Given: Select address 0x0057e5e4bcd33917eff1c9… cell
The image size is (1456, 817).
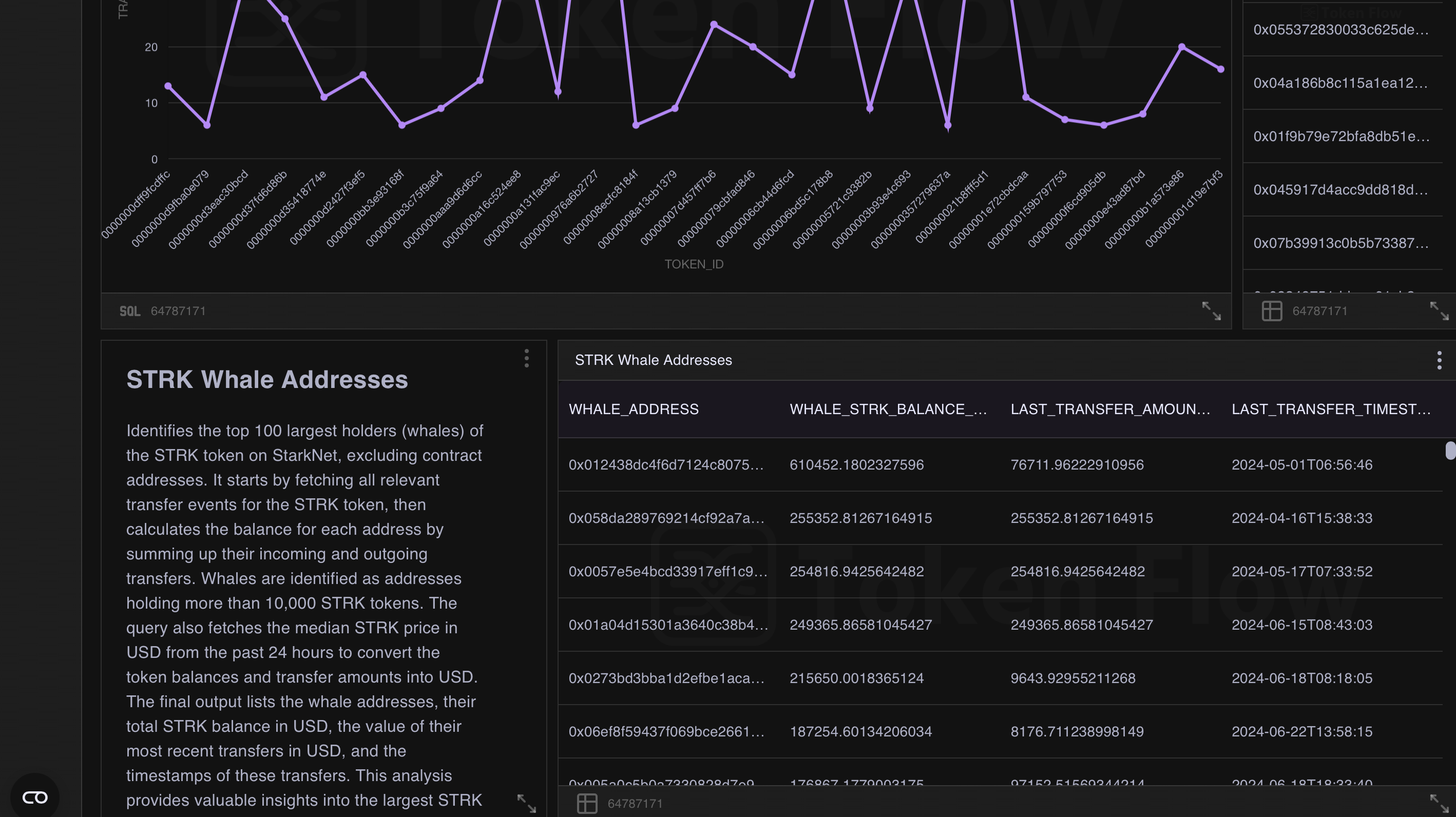Looking at the screenshot, I should (668, 571).
